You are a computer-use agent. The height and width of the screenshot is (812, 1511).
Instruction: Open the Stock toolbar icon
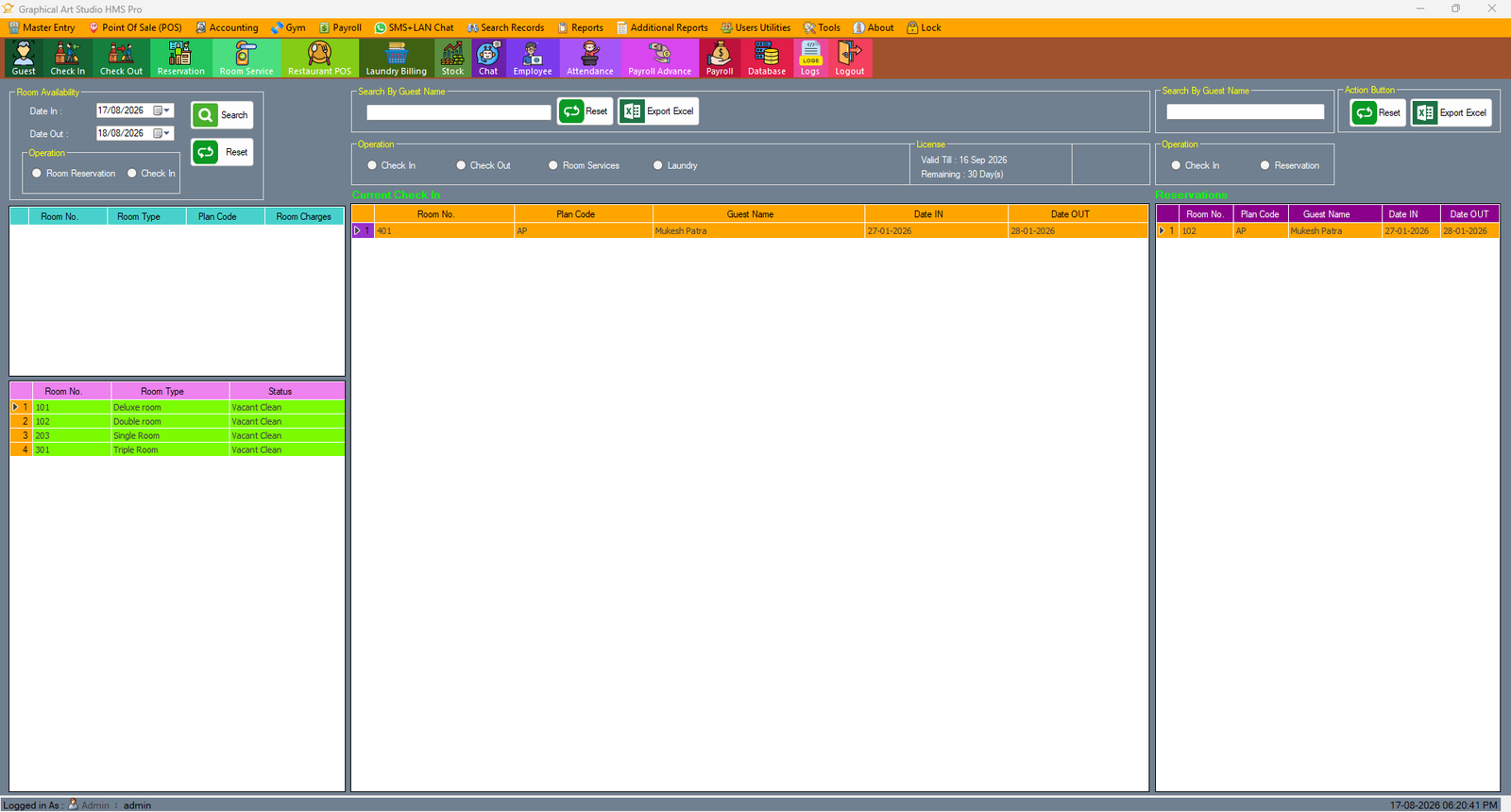[452, 58]
